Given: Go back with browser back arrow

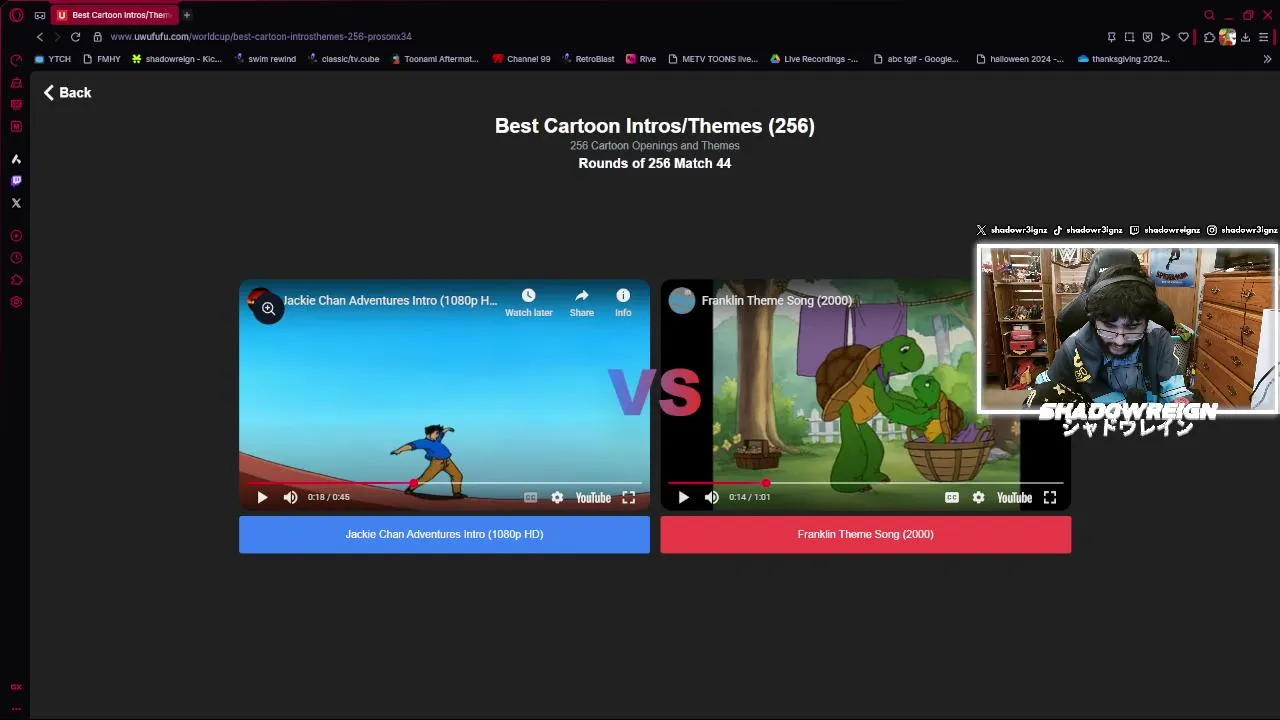Looking at the screenshot, I should tap(40, 37).
